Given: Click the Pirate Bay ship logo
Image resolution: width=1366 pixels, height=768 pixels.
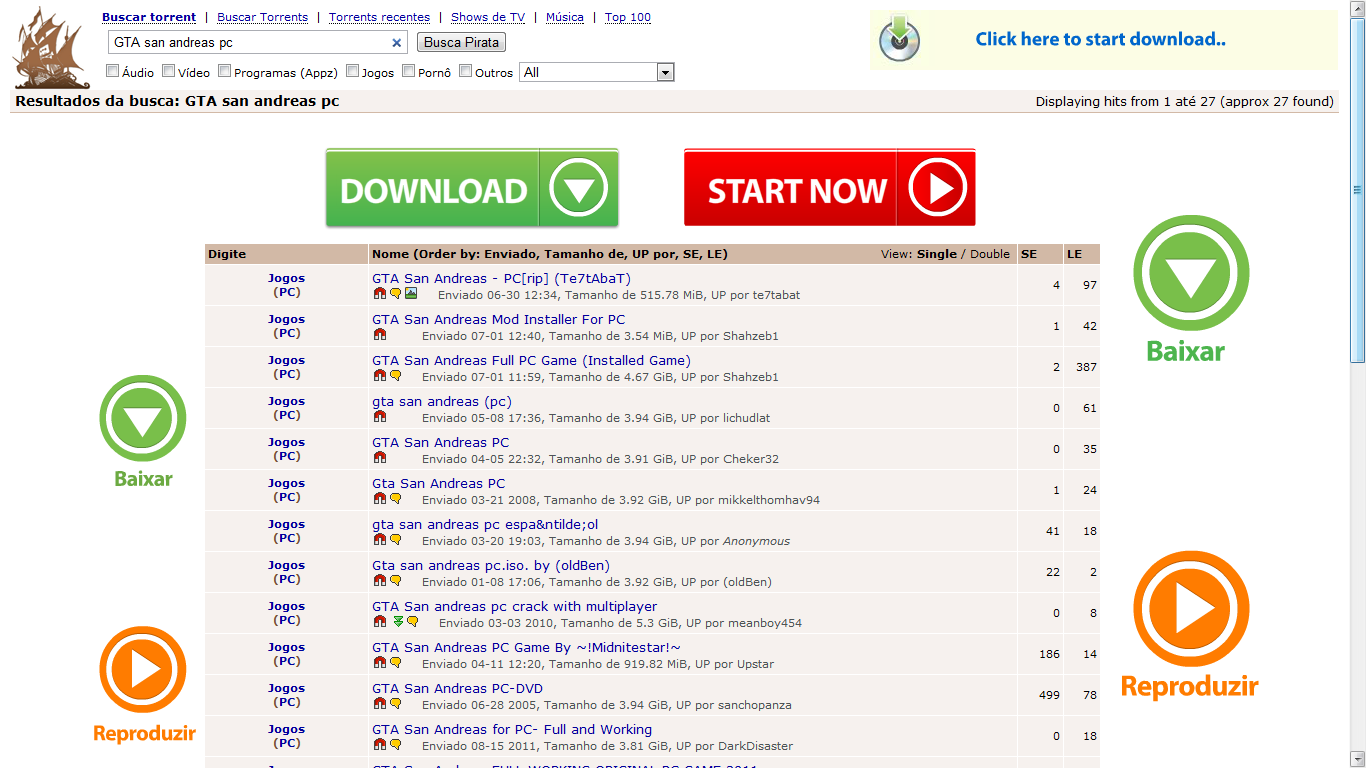Looking at the screenshot, I should 51,48.
